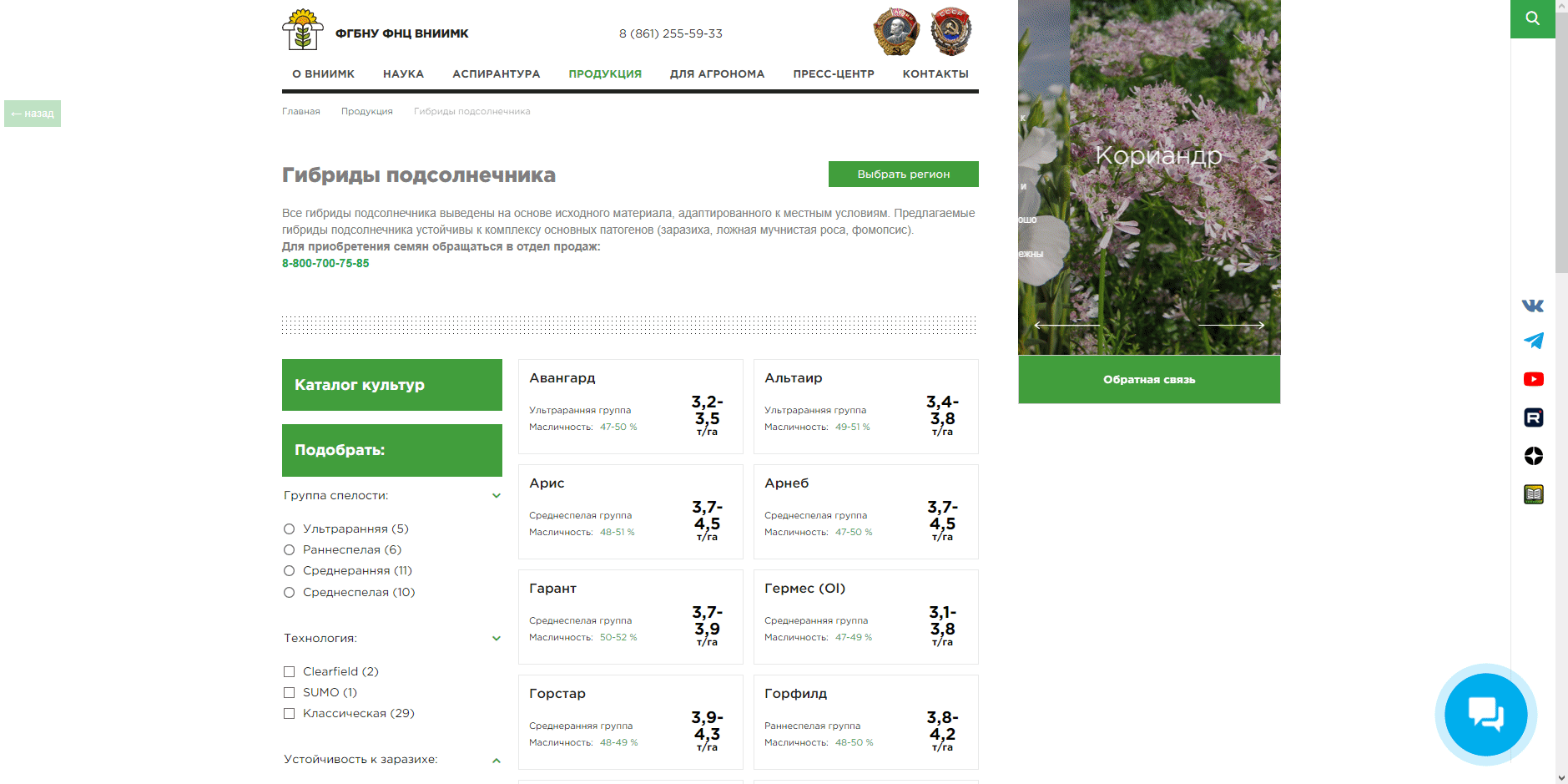Select the Ультраранняя (5) radio option
Viewport: 1568px width, 784px height.
[290, 529]
